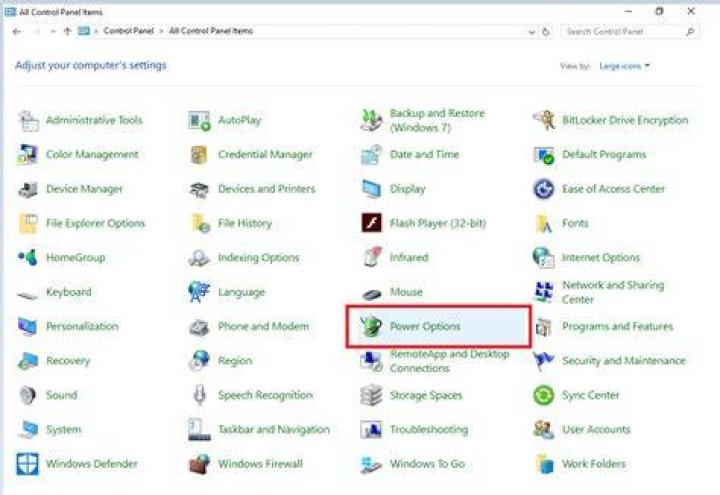This screenshot has height=495, width=720.
Task: Click the Display monitor icon
Action: tap(371, 189)
